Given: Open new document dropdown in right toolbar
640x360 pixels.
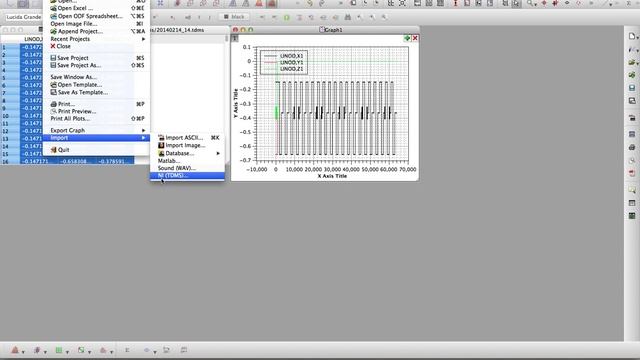Looking at the screenshot, I should tap(633, 37).
